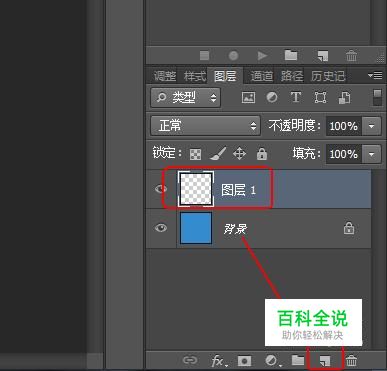Image resolution: width=387 pixels, height=371 pixels.
Task: Play the selected action
Action: click(262, 55)
